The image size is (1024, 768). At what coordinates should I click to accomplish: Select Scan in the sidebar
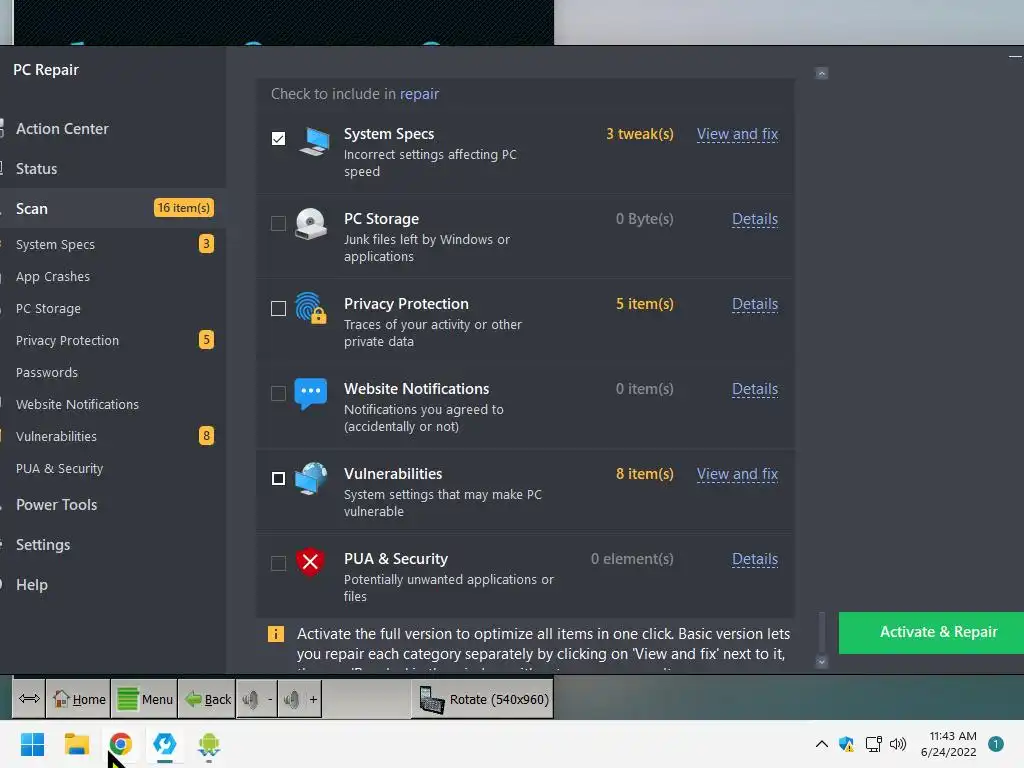coord(112,208)
